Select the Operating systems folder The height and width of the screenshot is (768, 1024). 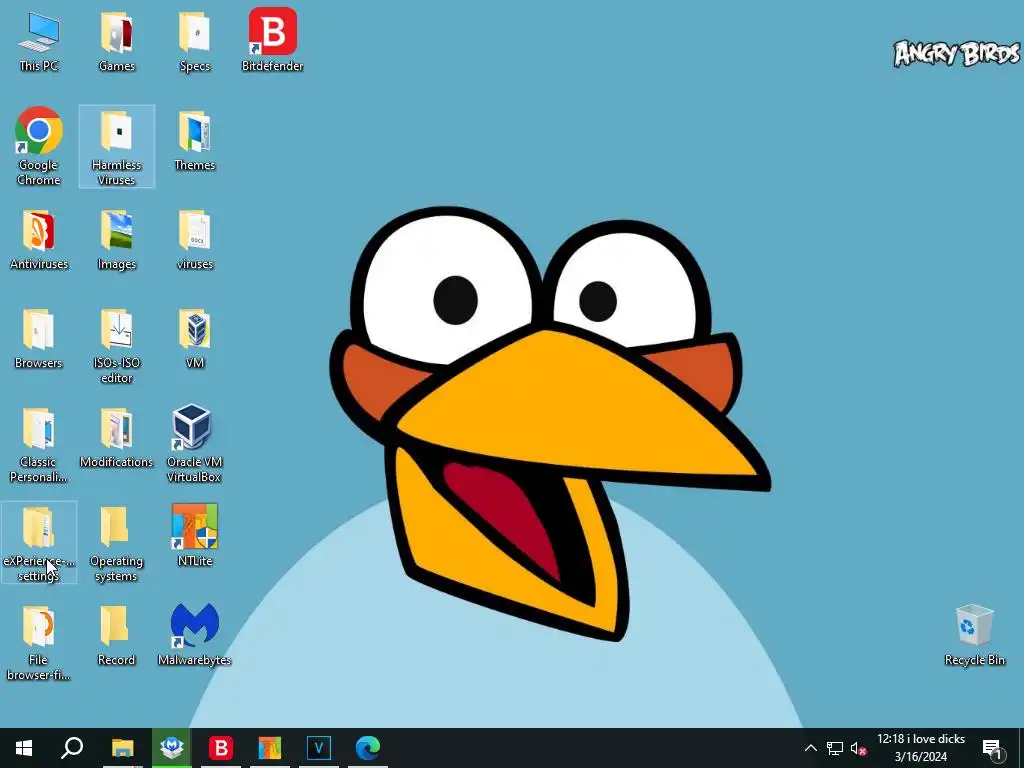[117, 543]
